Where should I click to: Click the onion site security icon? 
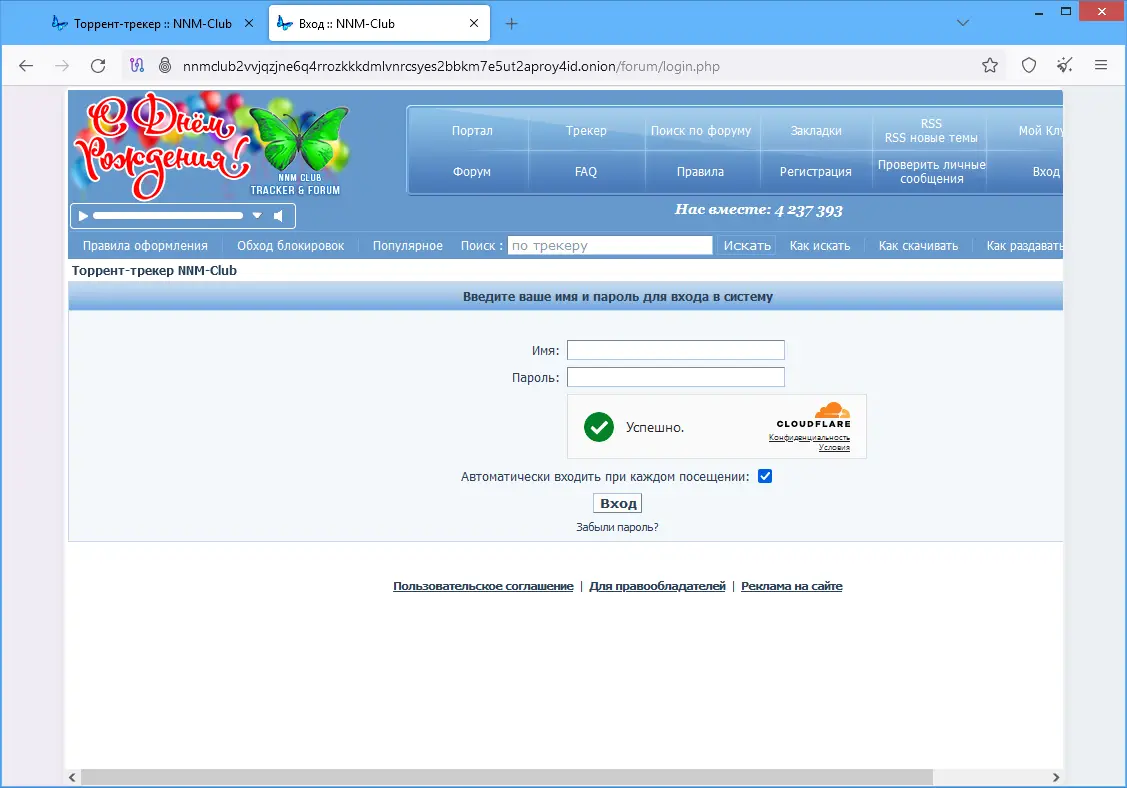click(x=165, y=66)
